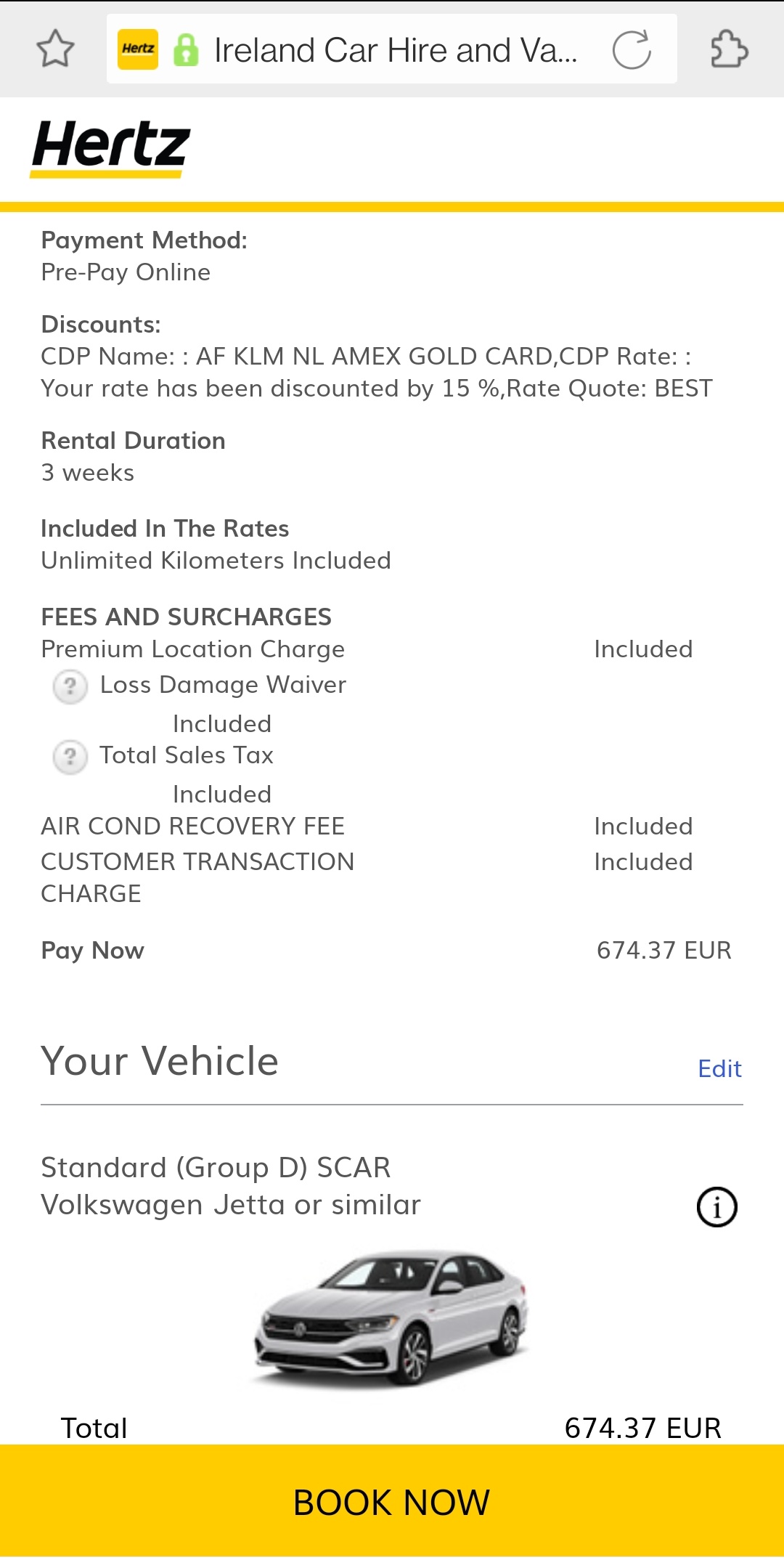Click the address bar page title
This screenshot has width=784, height=1560.
point(396,50)
